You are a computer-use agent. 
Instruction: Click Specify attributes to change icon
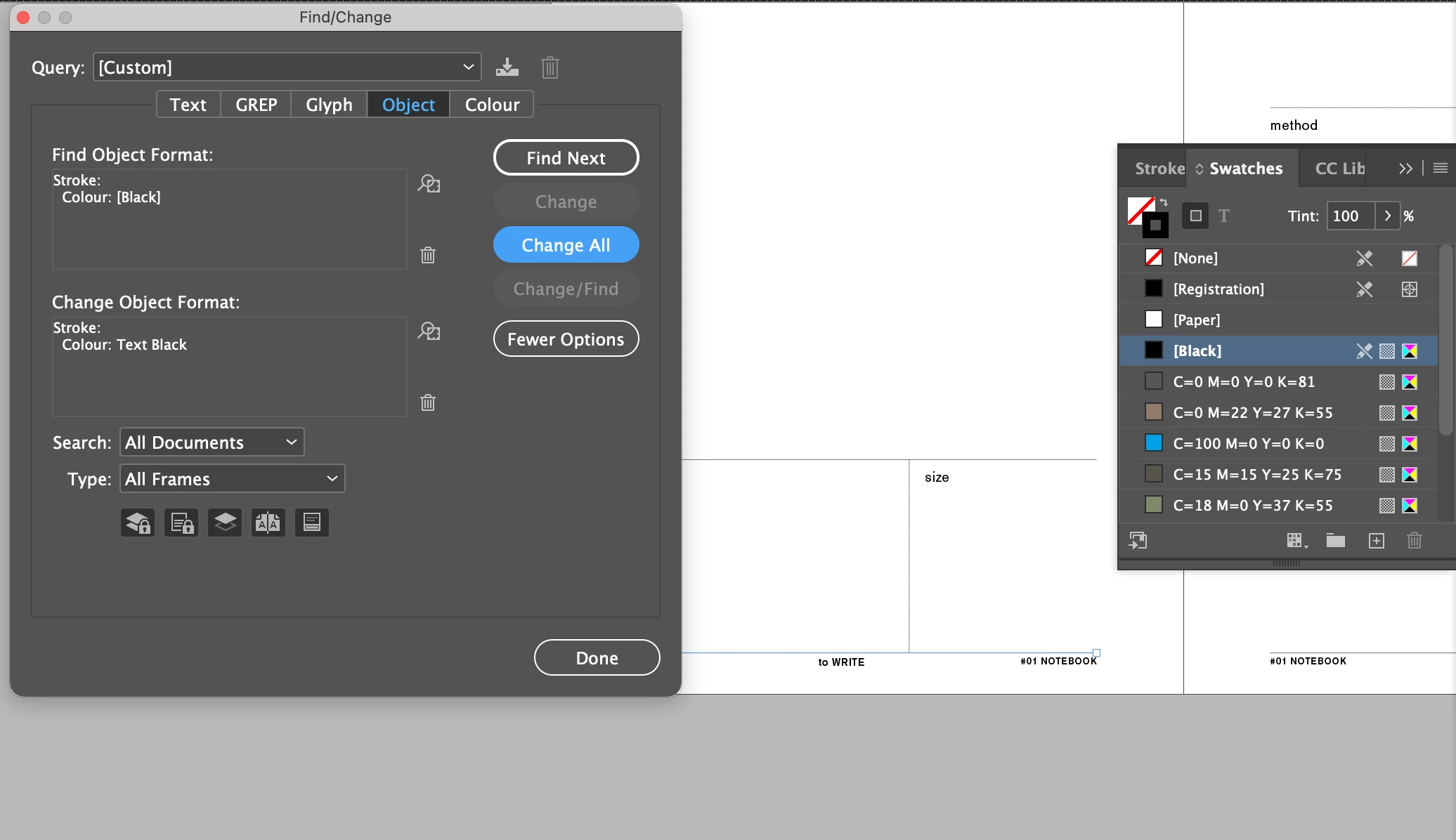pos(429,332)
